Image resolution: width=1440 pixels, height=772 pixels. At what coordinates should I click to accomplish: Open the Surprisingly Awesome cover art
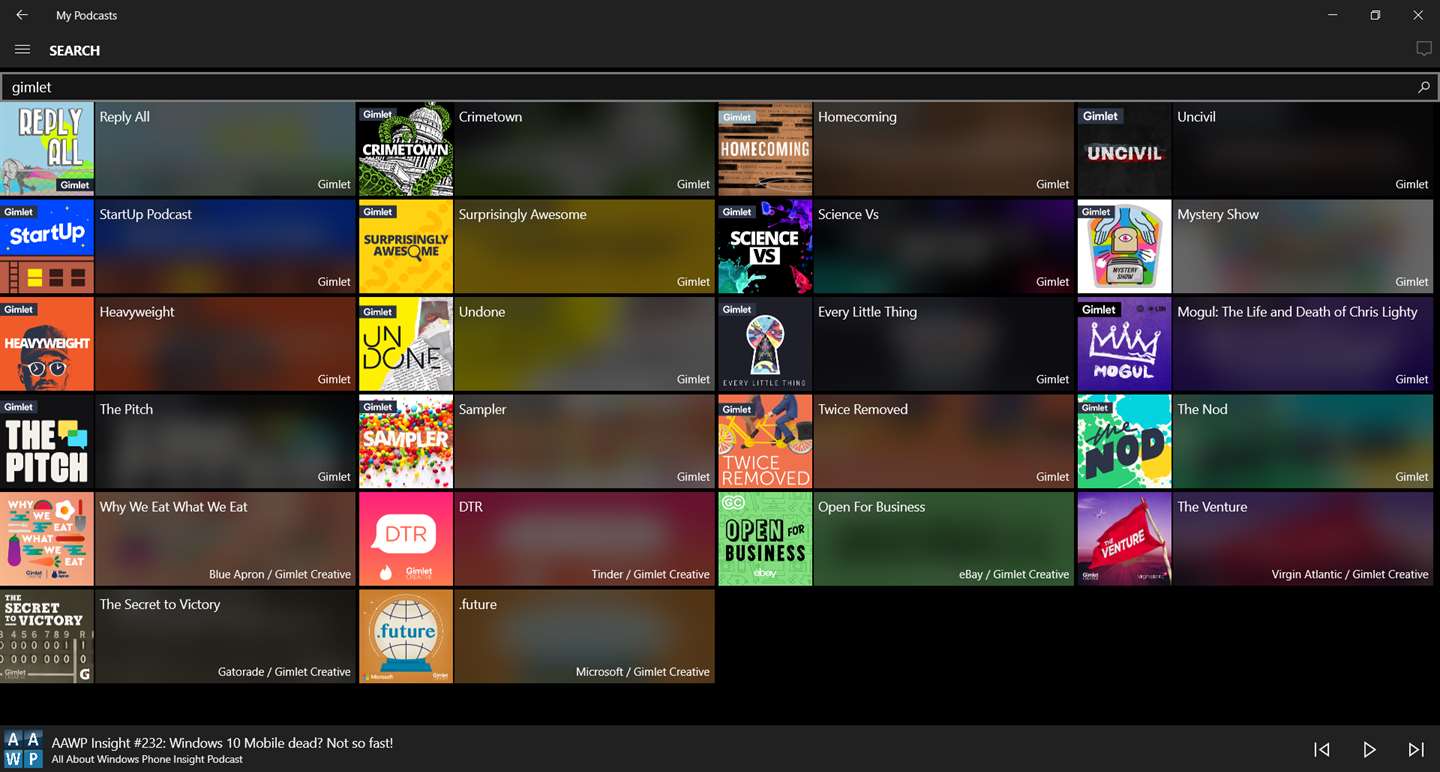[x=406, y=246]
